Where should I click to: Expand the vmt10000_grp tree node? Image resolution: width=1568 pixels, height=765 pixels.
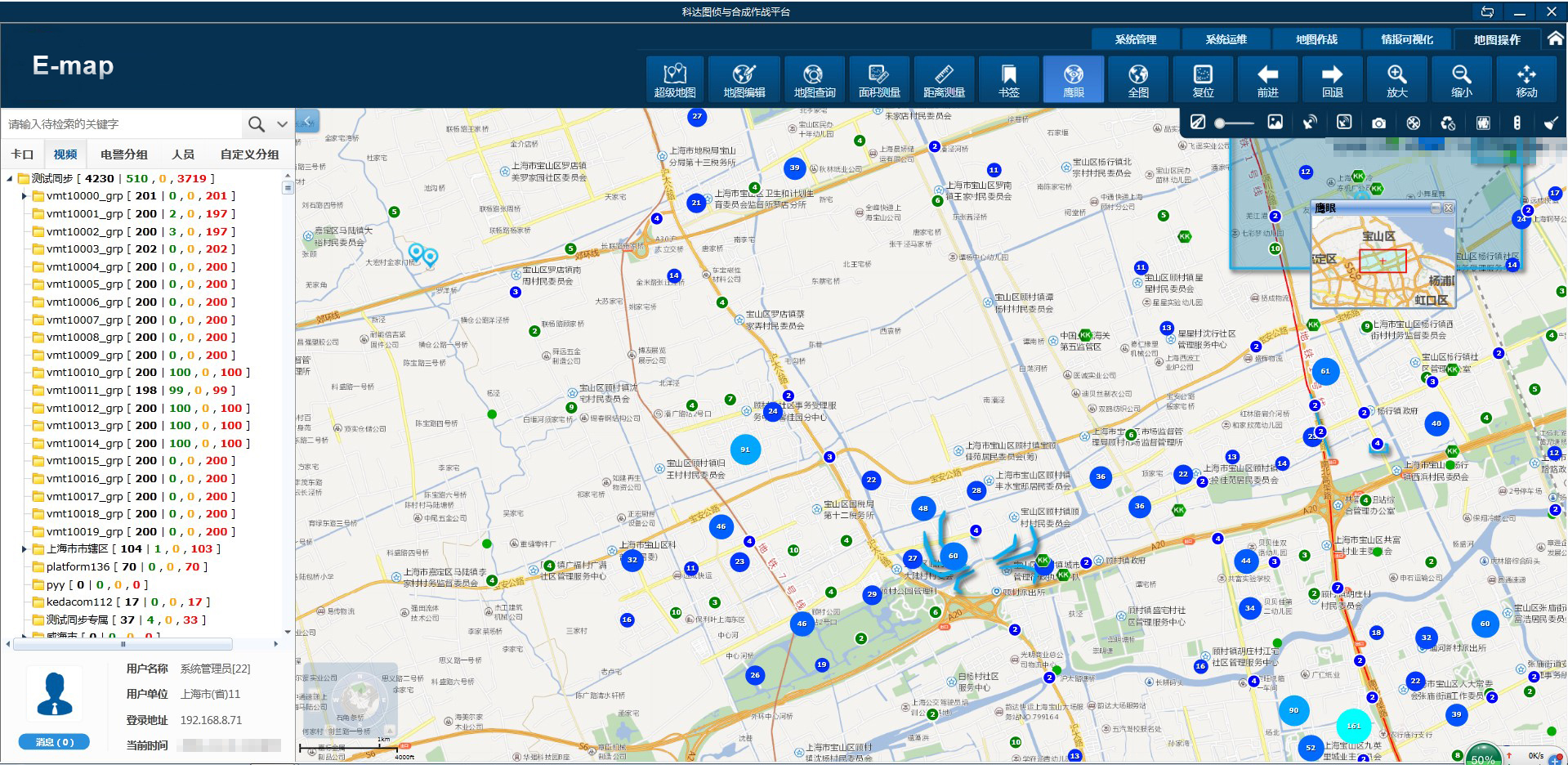(24, 196)
